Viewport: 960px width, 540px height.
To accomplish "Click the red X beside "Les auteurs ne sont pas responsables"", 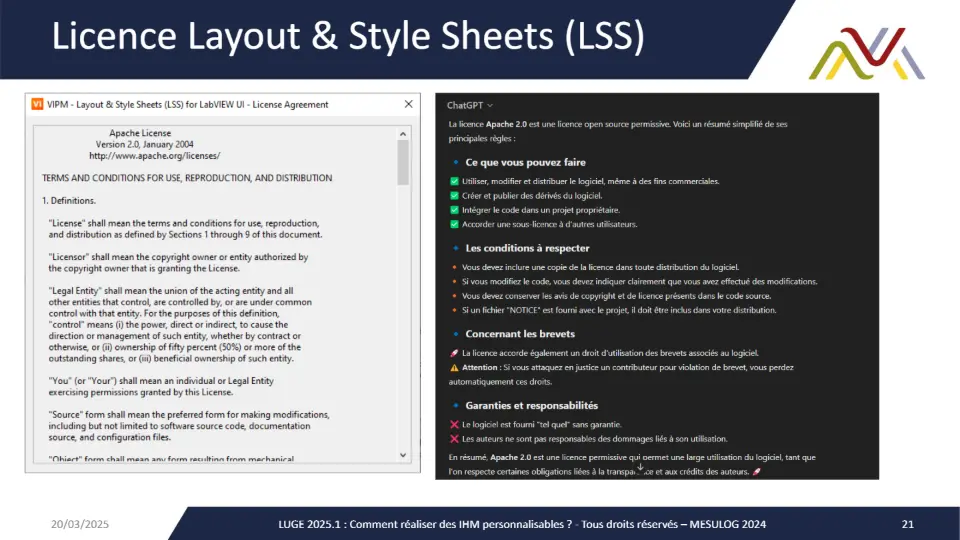I will click(x=454, y=439).
